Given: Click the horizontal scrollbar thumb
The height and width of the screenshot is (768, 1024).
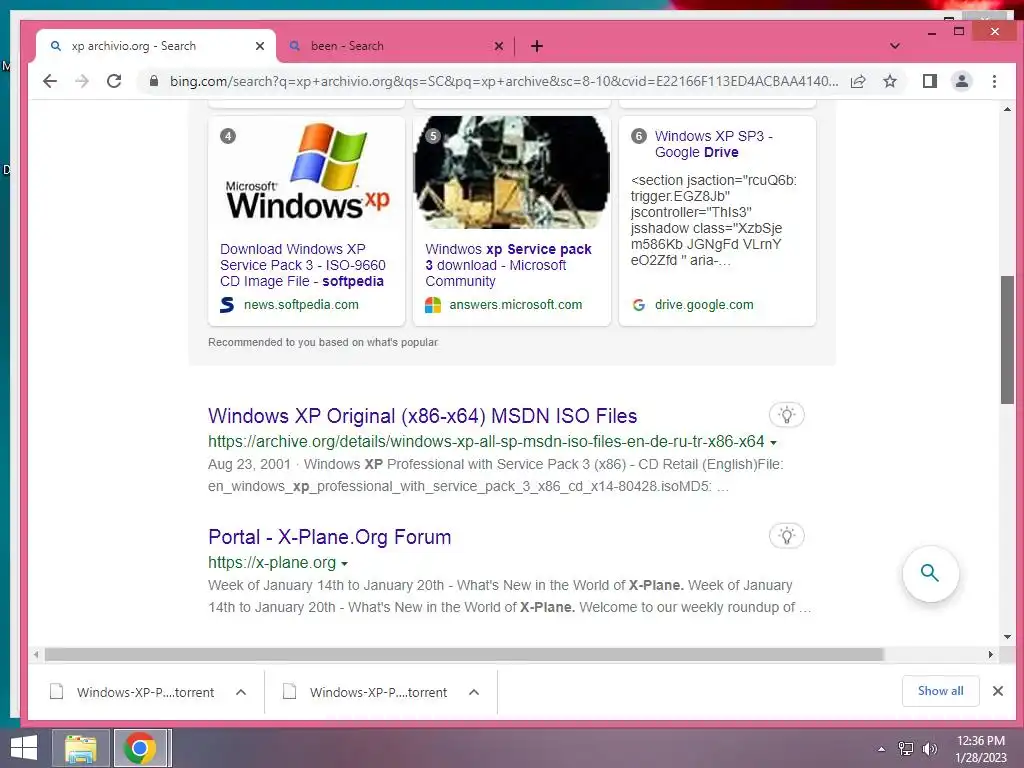Looking at the screenshot, I should pyautogui.click(x=464, y=654).
